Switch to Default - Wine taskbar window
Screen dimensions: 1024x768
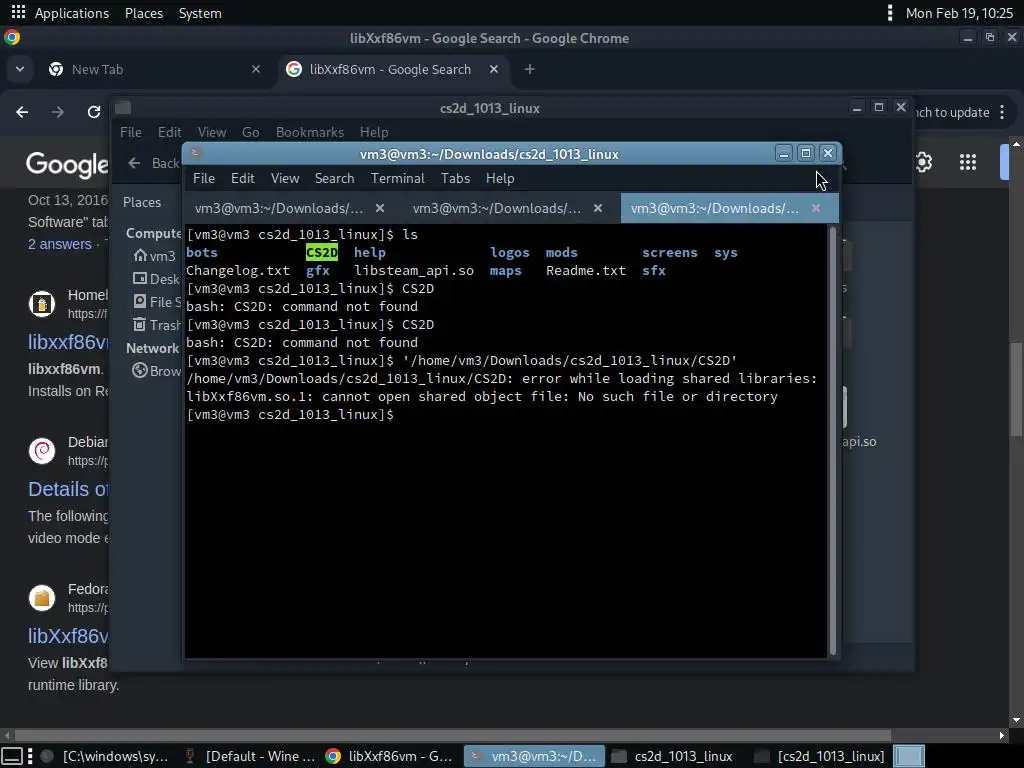coord(251,756)
